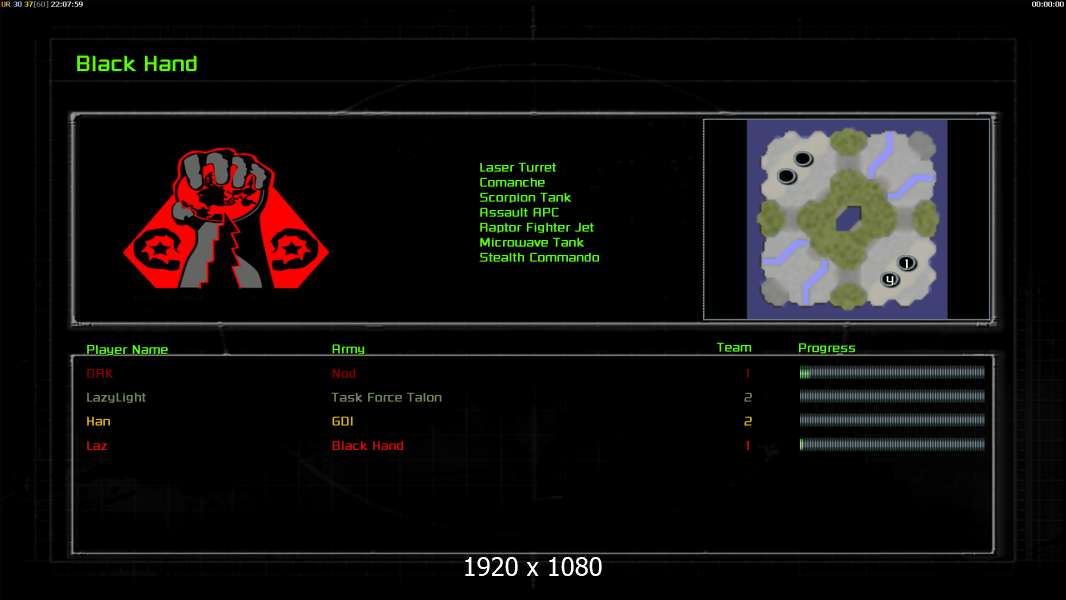Screen dimensions: 1066x600
Task: Click the Army column header
Action: click(x=348, y=349)
